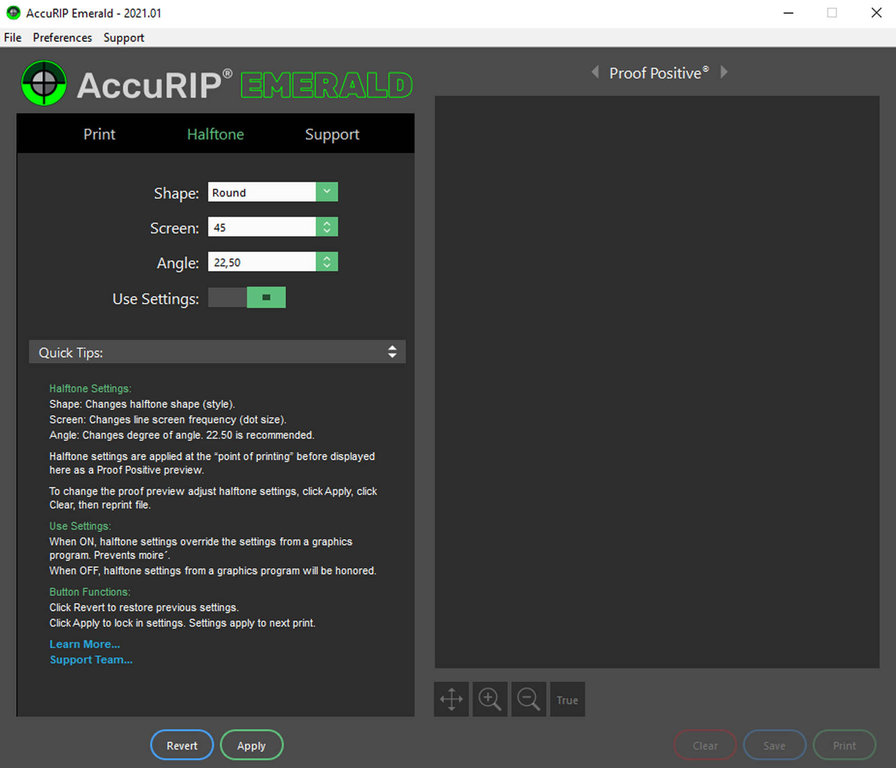Collapse the Quick Tips section

click(x=392, y=352)
